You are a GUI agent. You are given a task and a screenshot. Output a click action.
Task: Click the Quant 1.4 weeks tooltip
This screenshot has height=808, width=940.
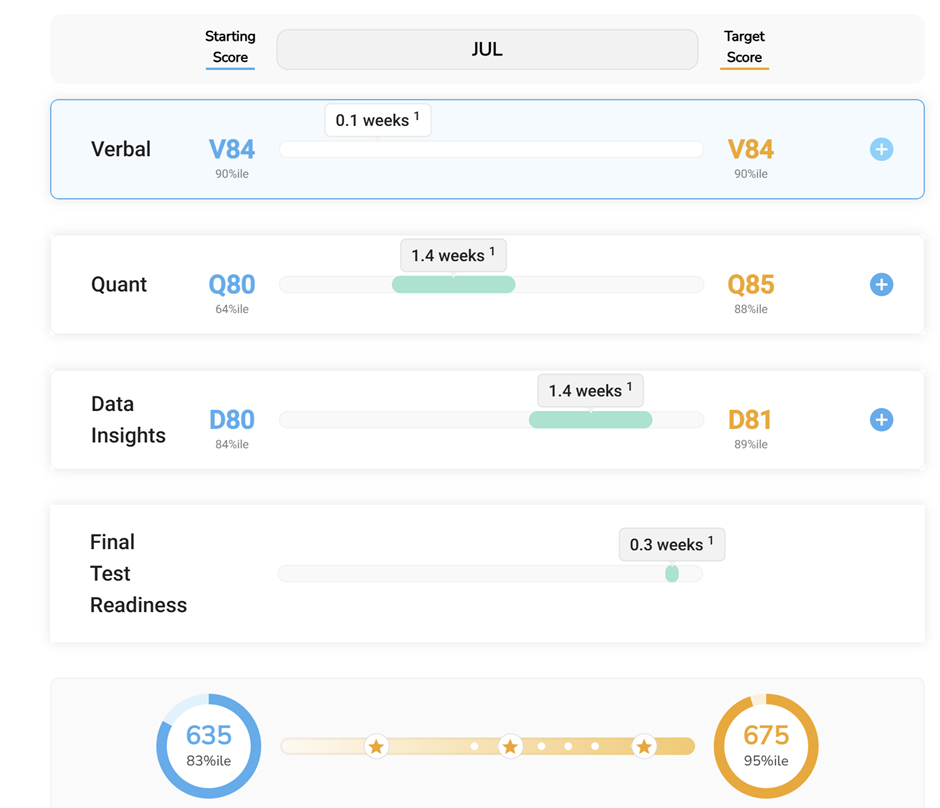(x=453, y=255)
